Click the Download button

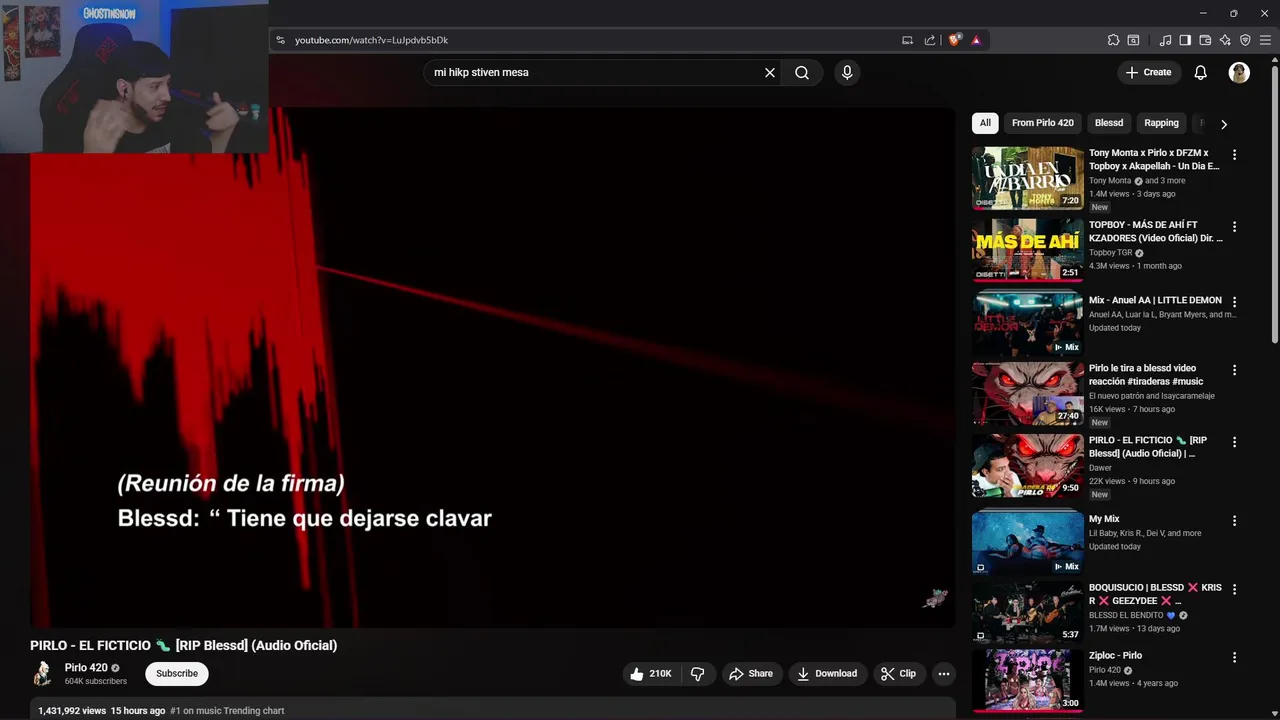point(827,673)
